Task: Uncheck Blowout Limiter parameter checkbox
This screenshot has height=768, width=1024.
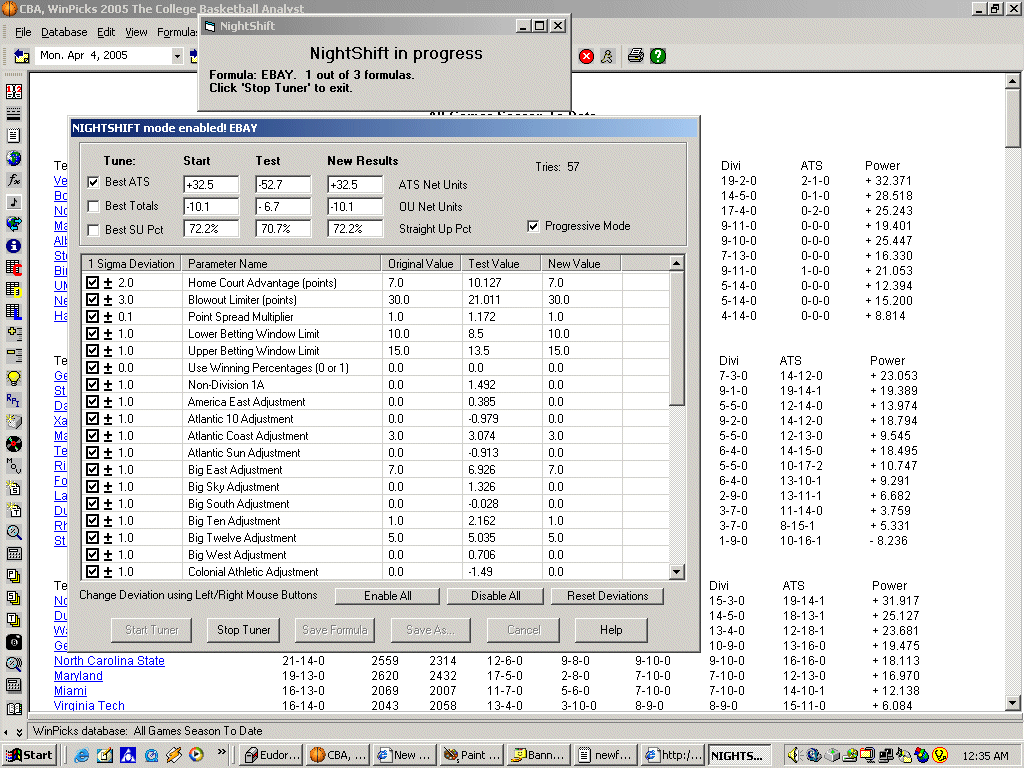Action: click(92, 300)
